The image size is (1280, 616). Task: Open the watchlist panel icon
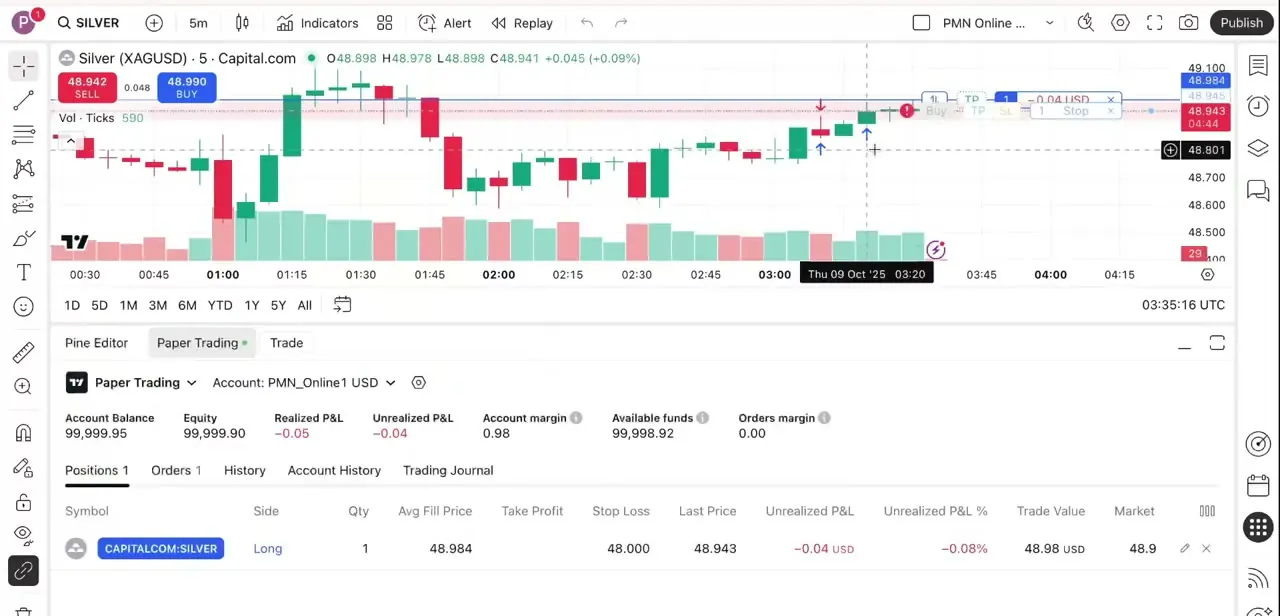point(1258,66)
